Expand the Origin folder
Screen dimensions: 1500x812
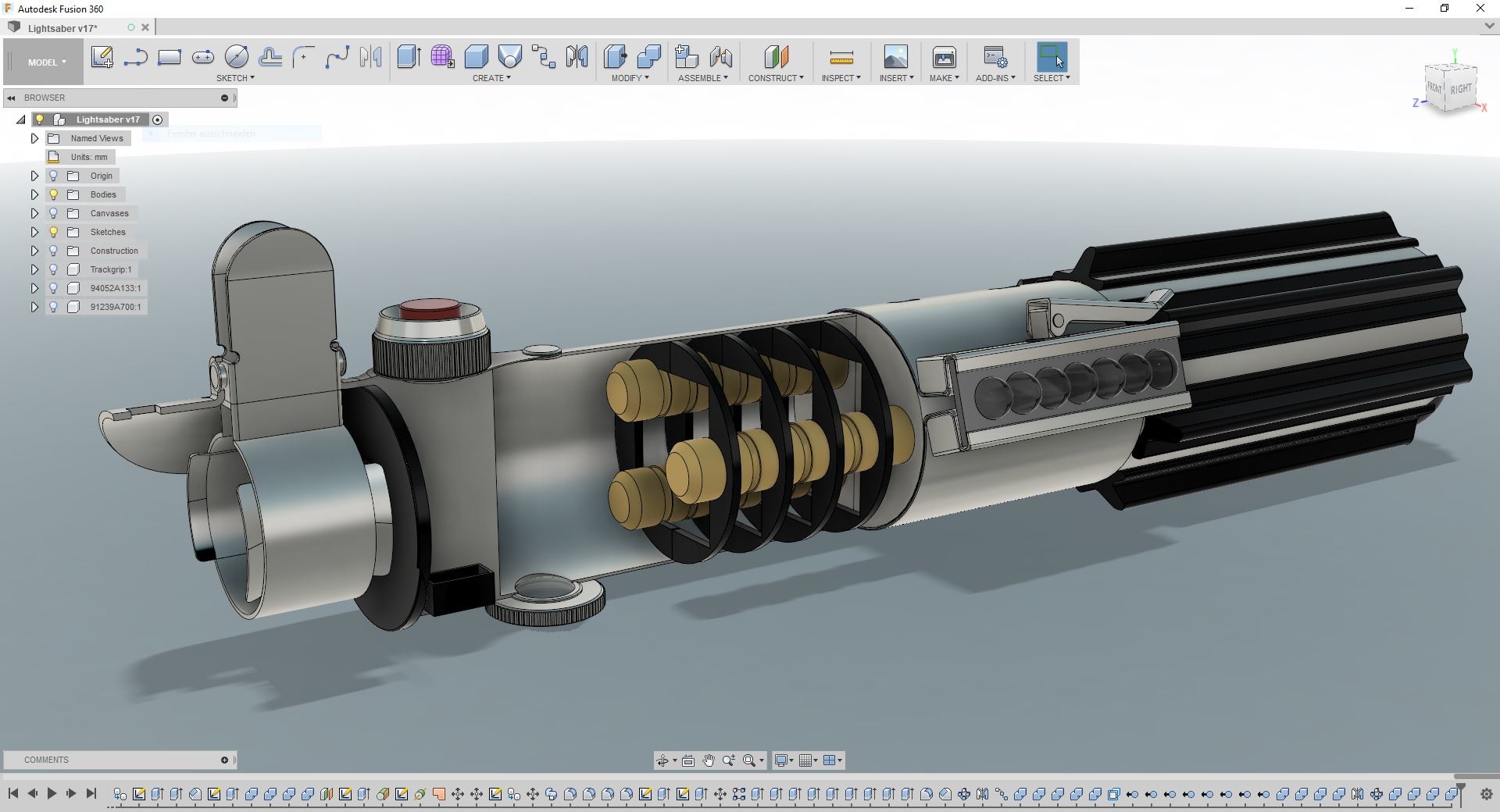click(34, 176)
